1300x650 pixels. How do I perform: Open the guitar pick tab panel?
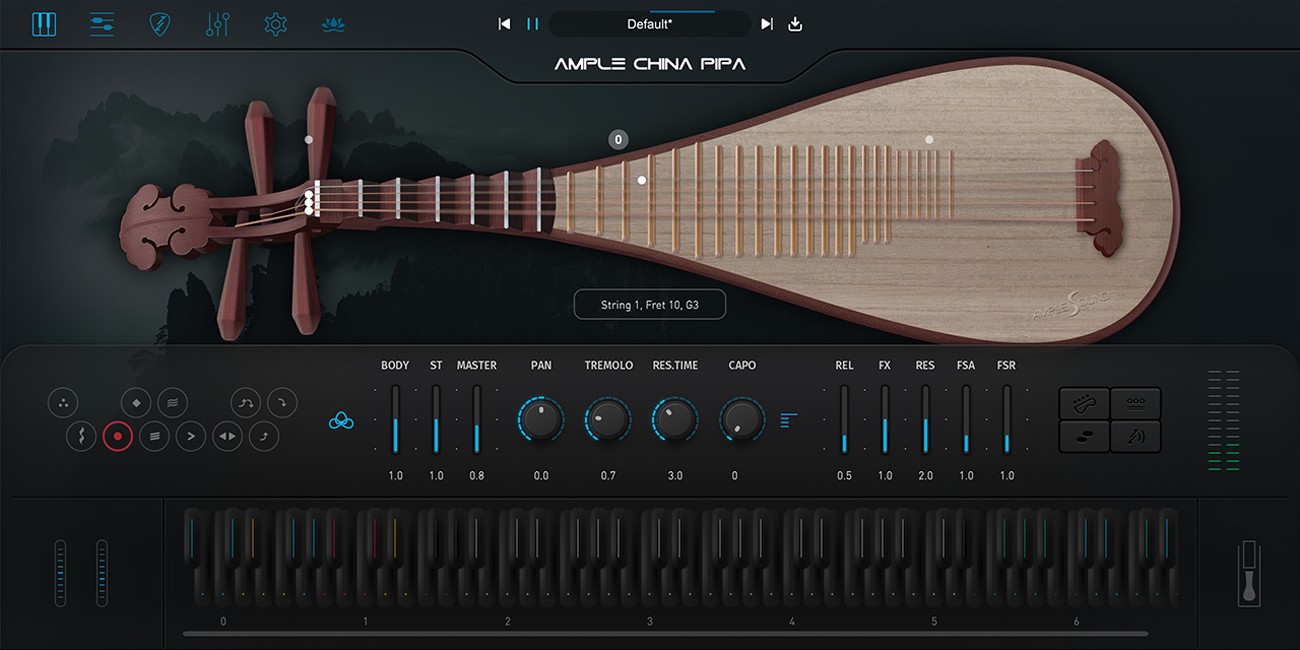[159, 24]
